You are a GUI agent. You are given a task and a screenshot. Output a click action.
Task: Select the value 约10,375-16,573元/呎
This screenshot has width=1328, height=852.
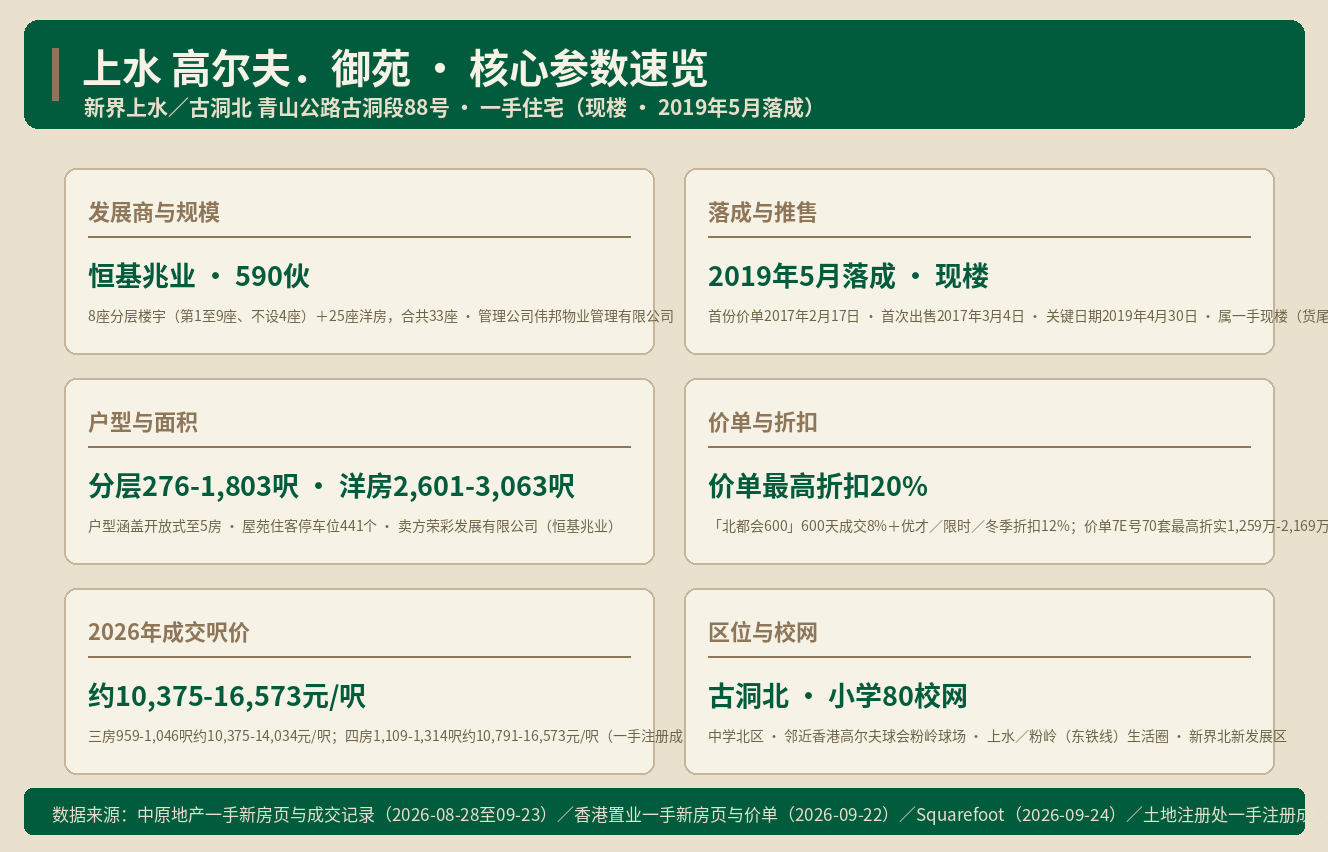[x=227, y=696]
